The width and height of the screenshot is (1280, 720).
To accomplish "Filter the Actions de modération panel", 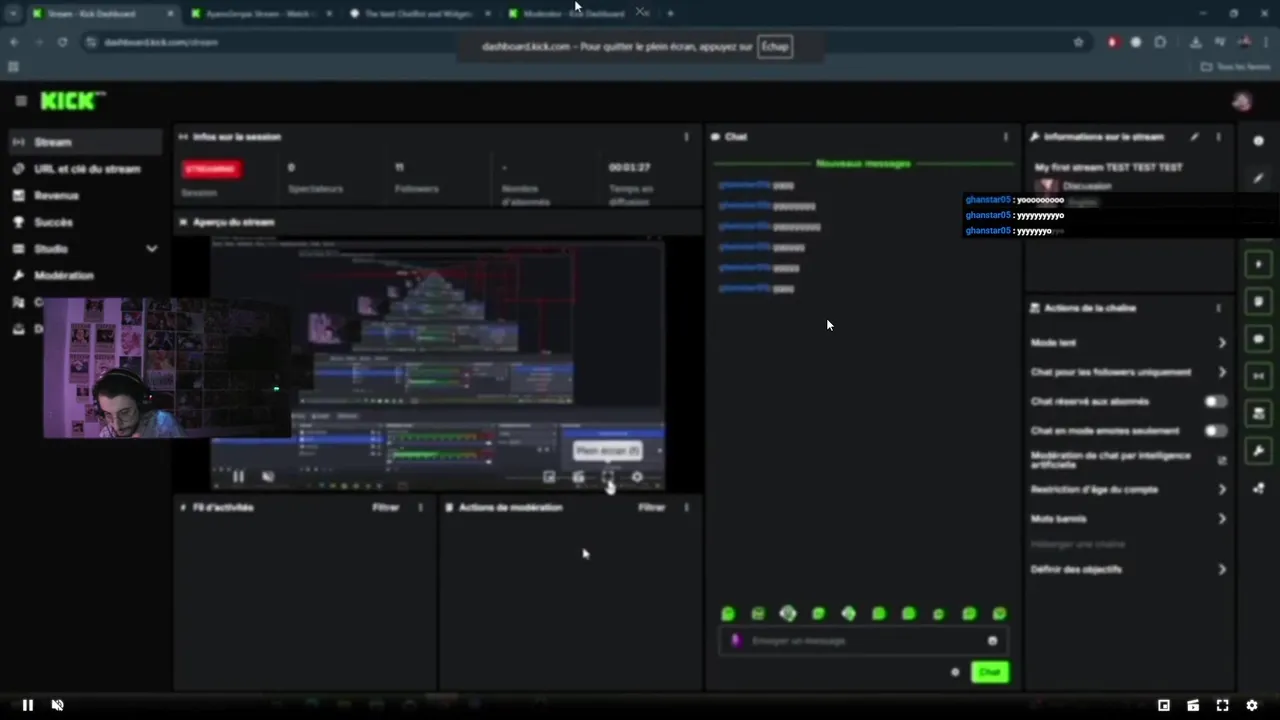I will point(652,508).
